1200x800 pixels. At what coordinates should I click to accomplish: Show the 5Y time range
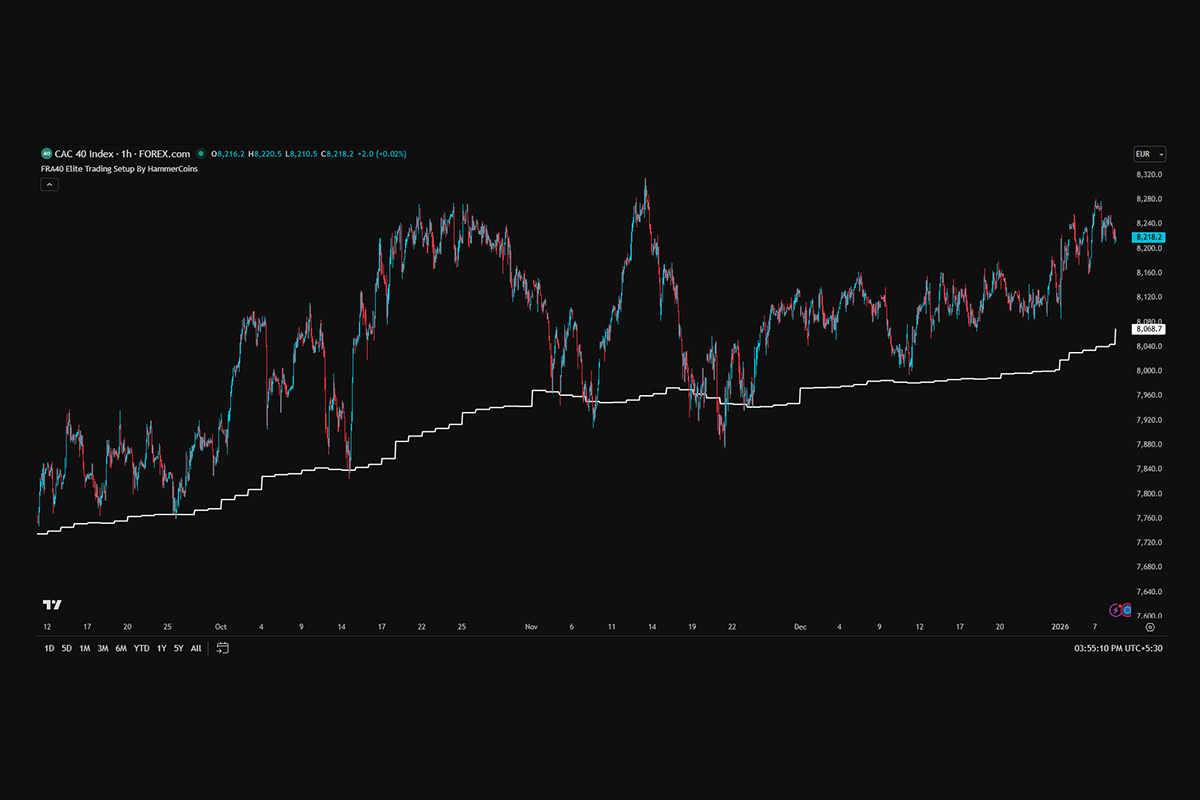178,648
